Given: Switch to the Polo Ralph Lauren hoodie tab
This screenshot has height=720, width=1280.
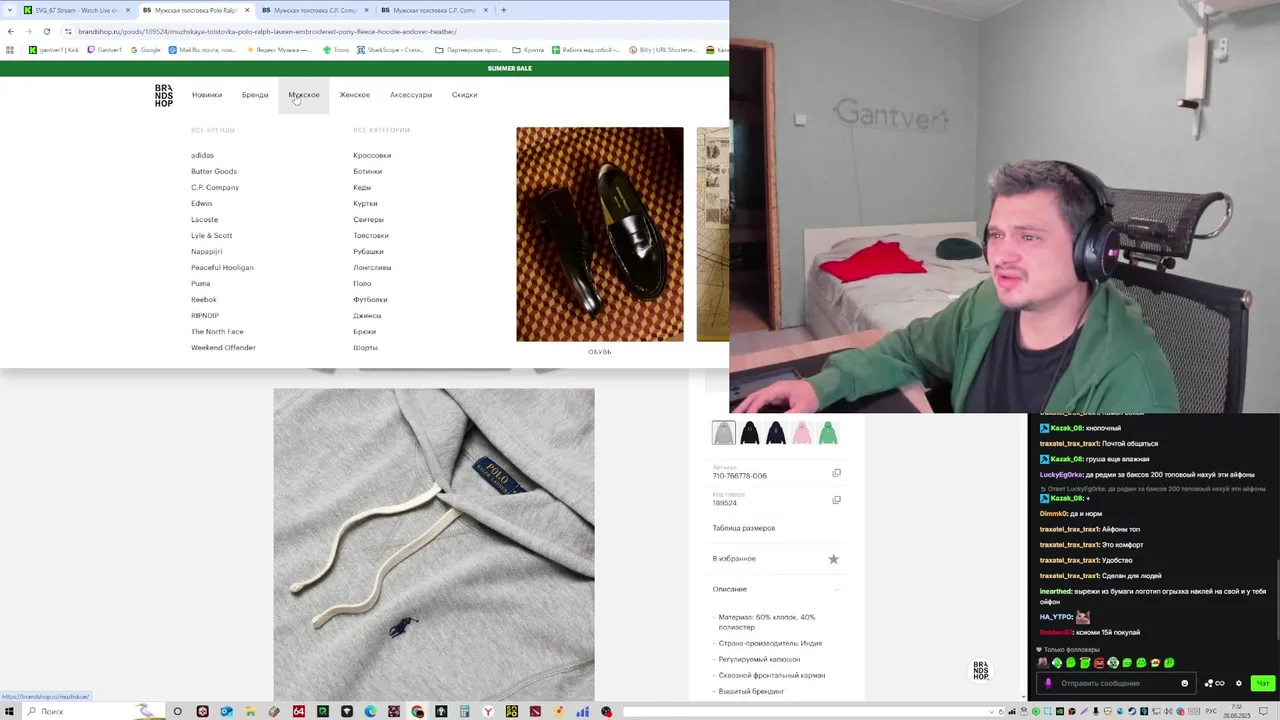Looking at the screenshot, I should pos(195,10).
